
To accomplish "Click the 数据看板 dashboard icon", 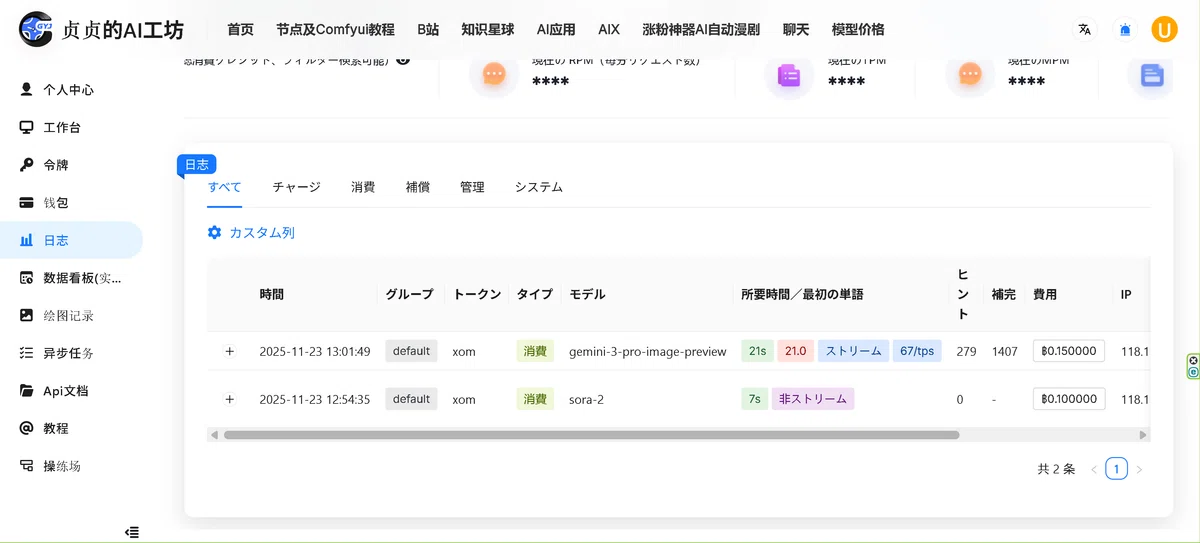I will [27, 278].
